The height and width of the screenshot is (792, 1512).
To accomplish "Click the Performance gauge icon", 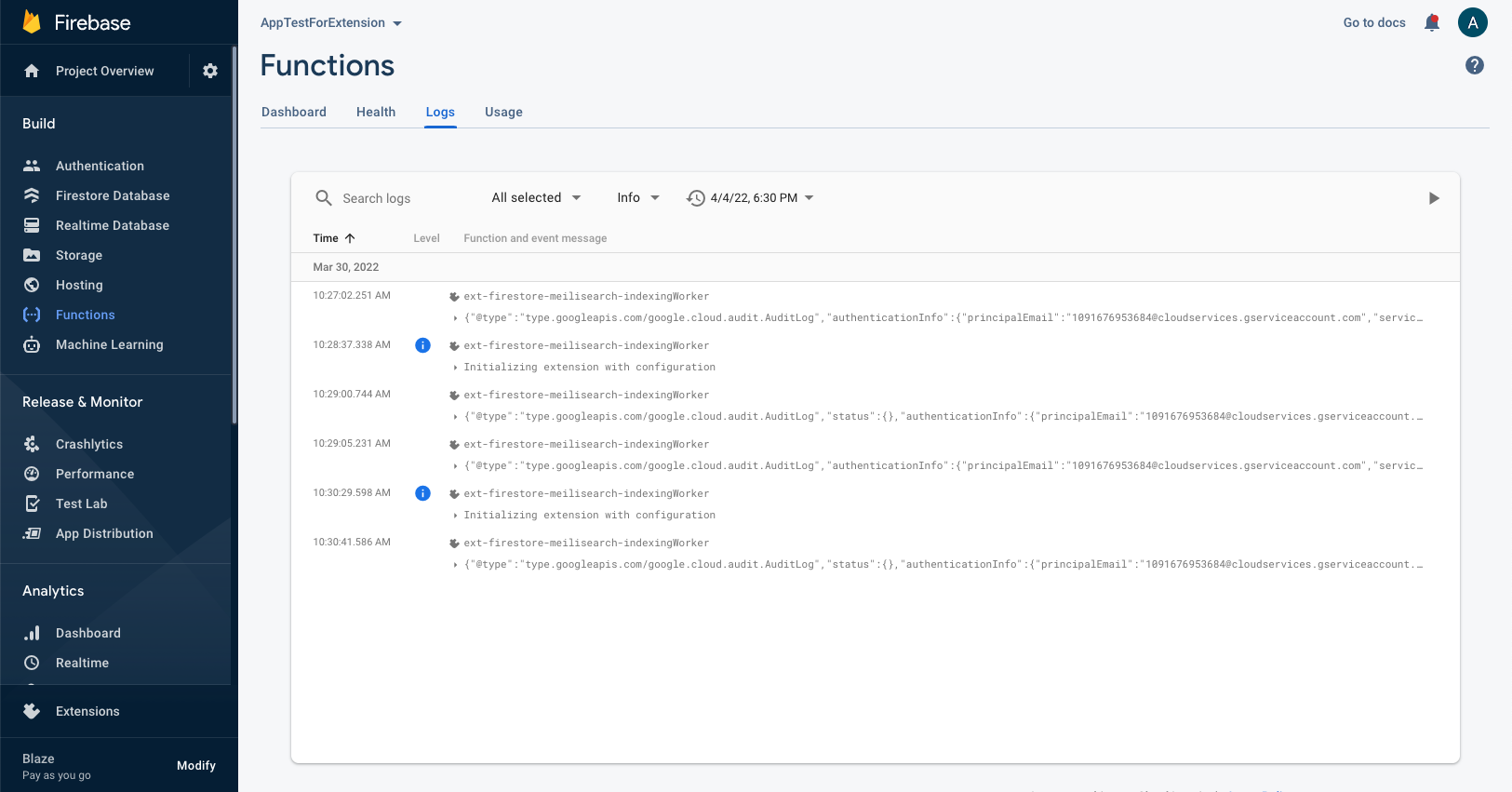I will [32, 474].
